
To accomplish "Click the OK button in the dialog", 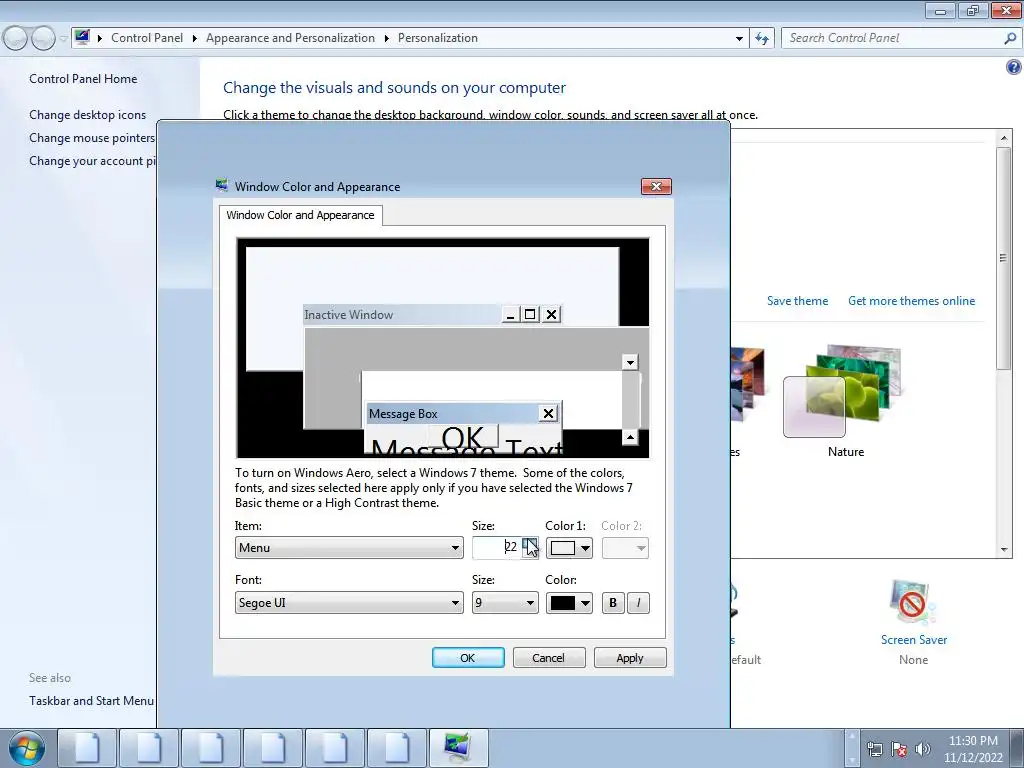I will point(468,658).
